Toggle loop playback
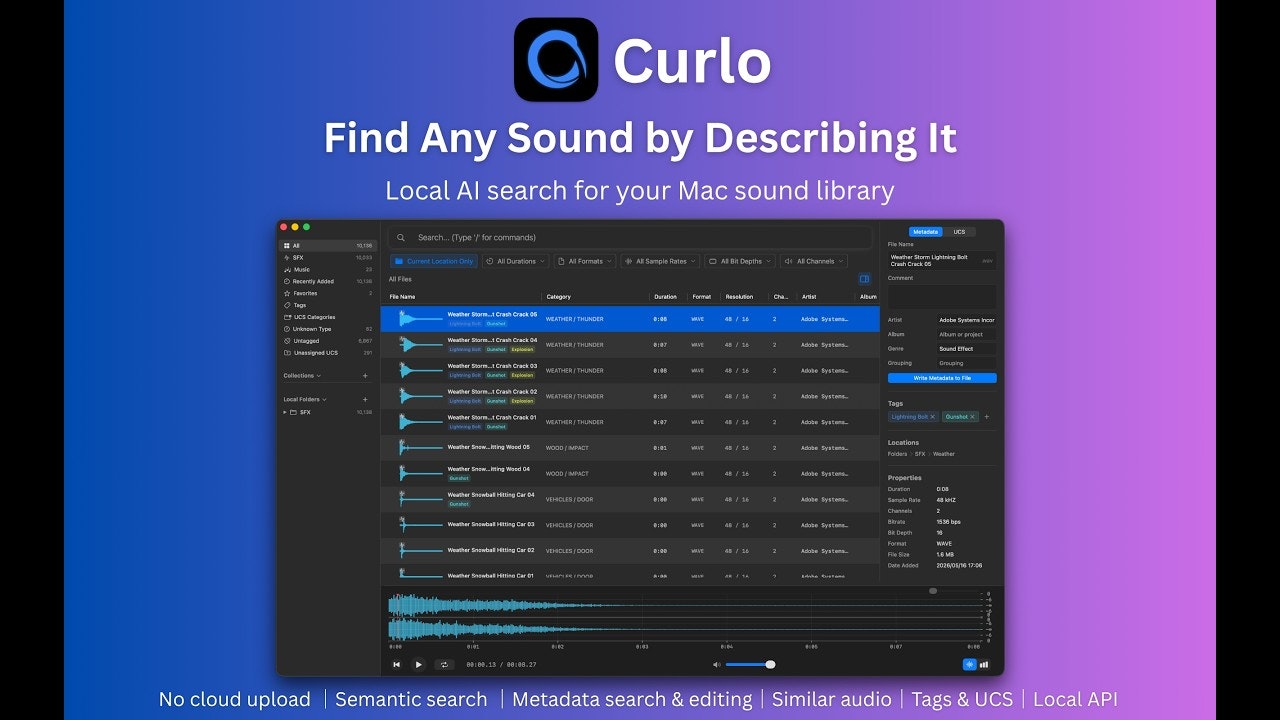The width and height of the screenshot is (1280, 720). (x=445, y=664)
